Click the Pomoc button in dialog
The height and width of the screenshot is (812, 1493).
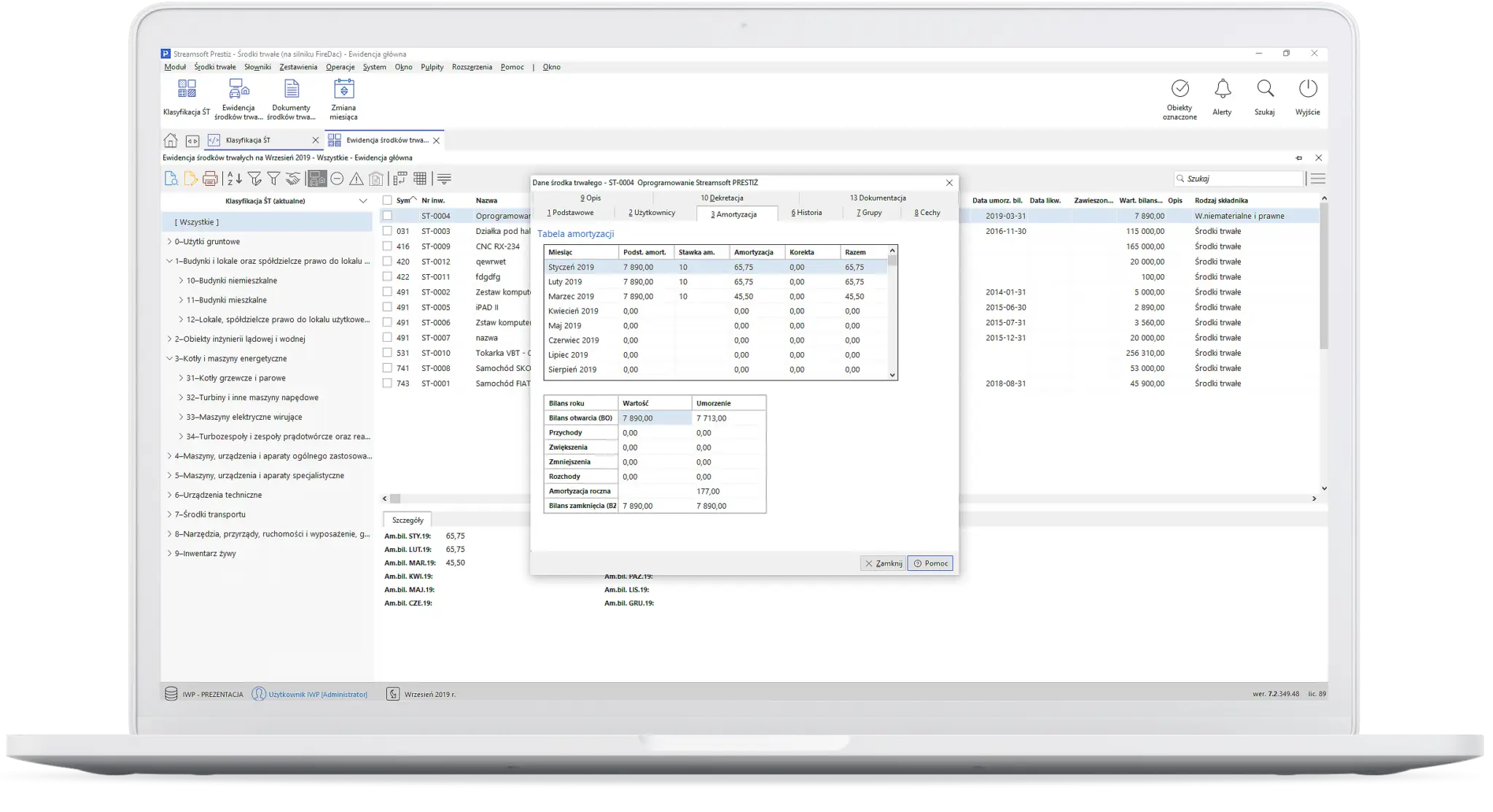point(930,563)
